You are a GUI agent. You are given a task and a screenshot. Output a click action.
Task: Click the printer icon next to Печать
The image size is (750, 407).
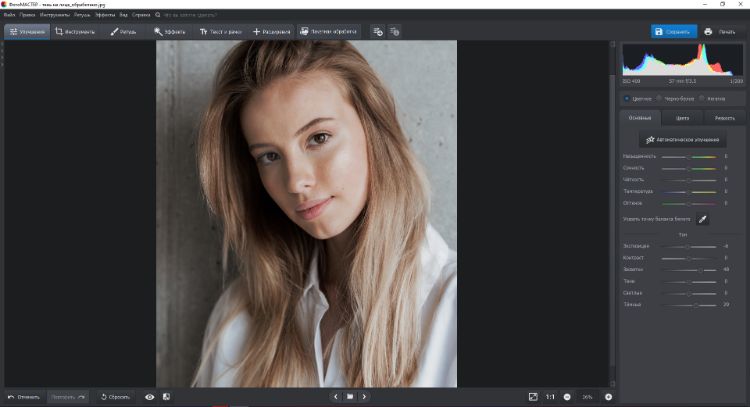(708, 32)
